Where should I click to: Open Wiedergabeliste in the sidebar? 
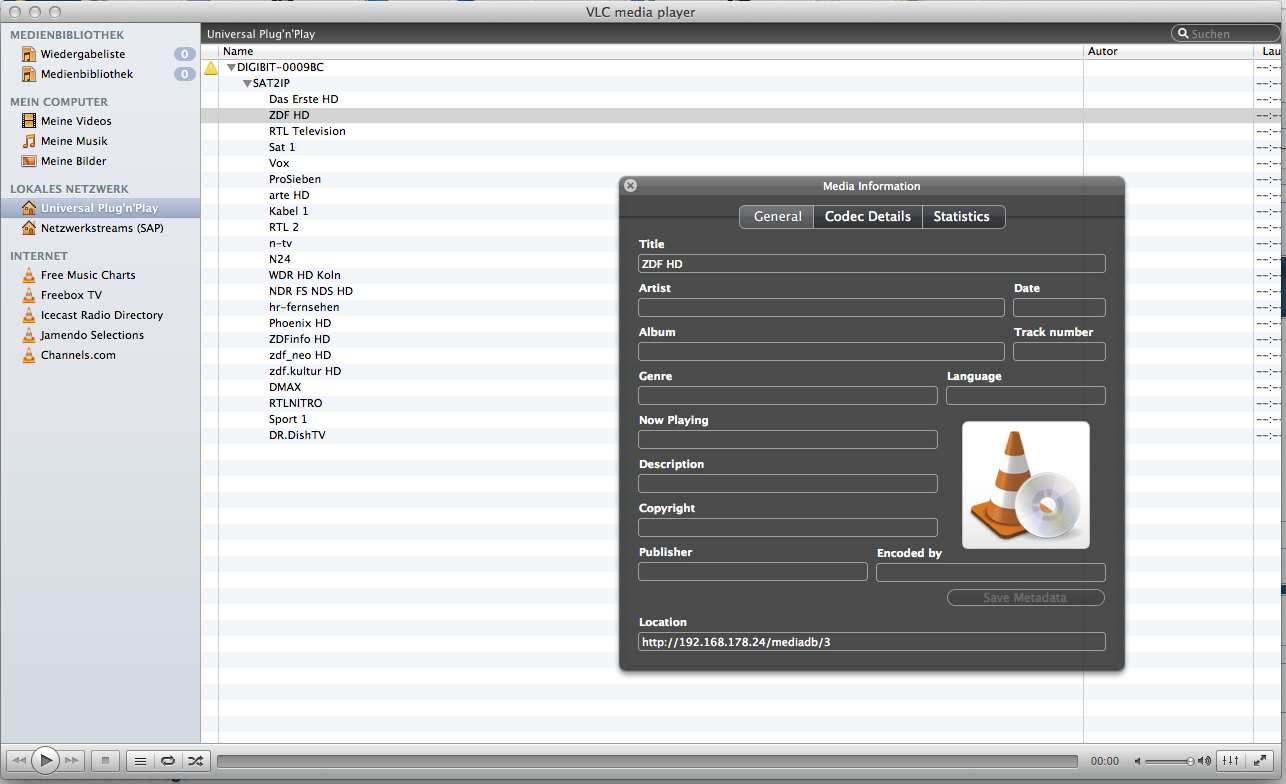tap(83, 54)
